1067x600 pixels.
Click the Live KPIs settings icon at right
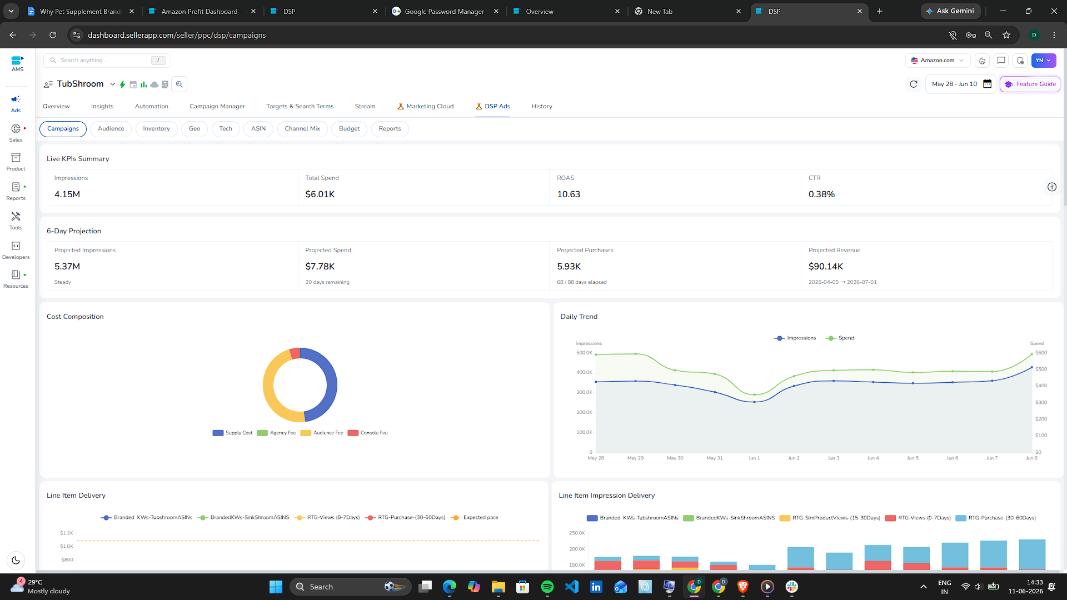click(1051, 187)
